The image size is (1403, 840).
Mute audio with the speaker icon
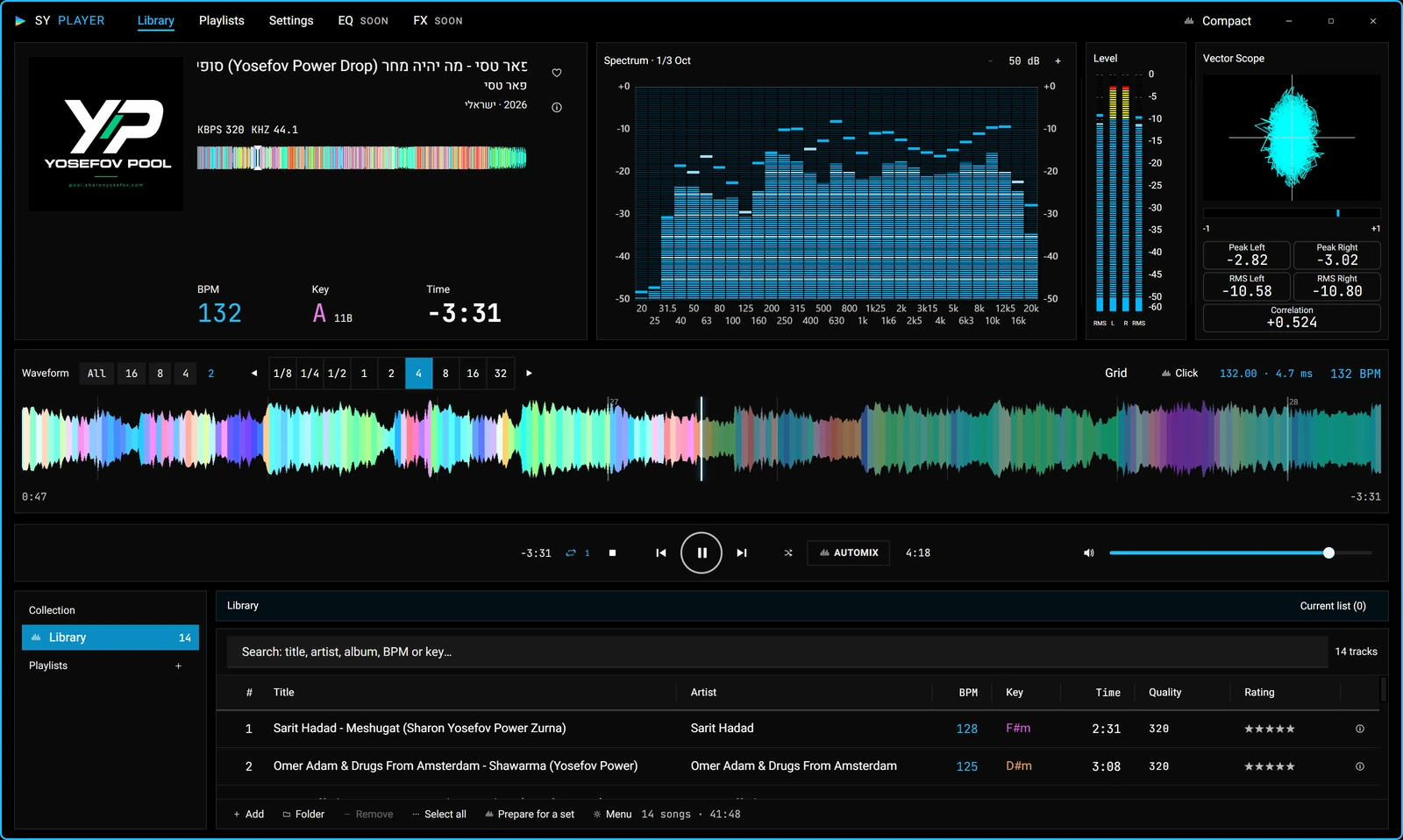point(1089,552)
